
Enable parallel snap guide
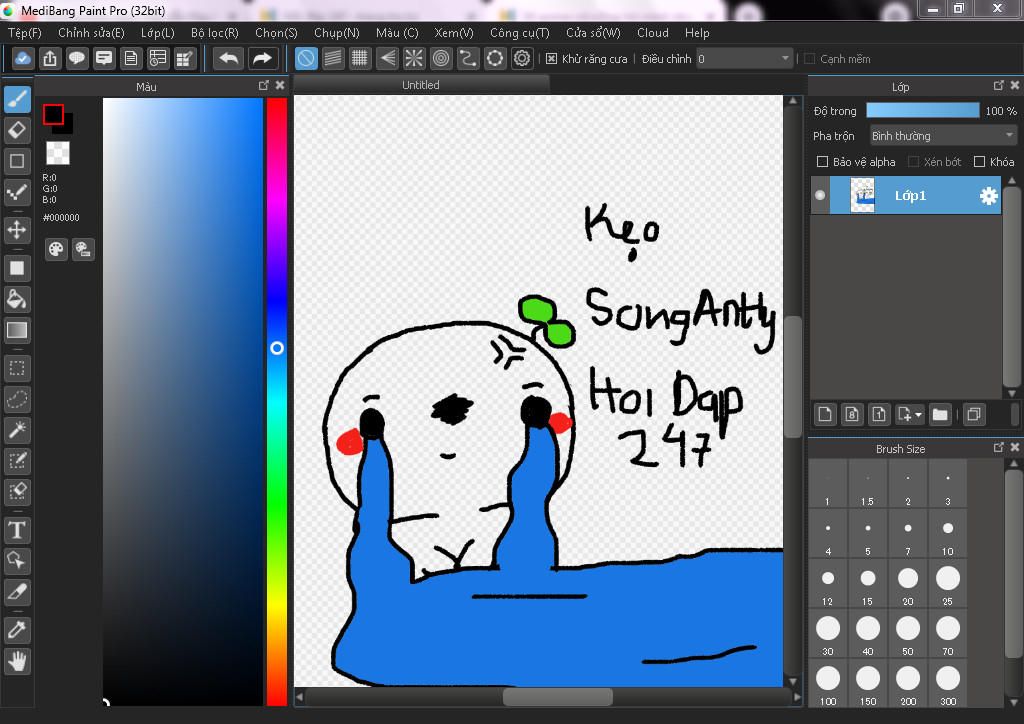click(x=333, y=59)
